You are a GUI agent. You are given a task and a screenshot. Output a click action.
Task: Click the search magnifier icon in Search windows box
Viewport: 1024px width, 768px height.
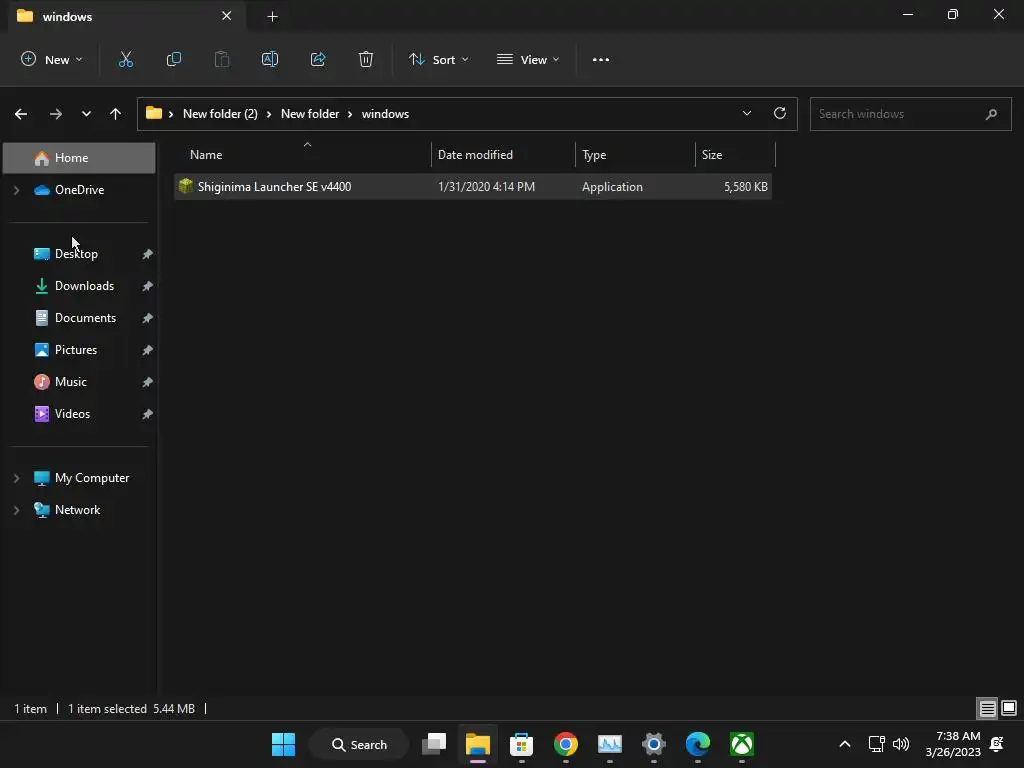(991, 114)
